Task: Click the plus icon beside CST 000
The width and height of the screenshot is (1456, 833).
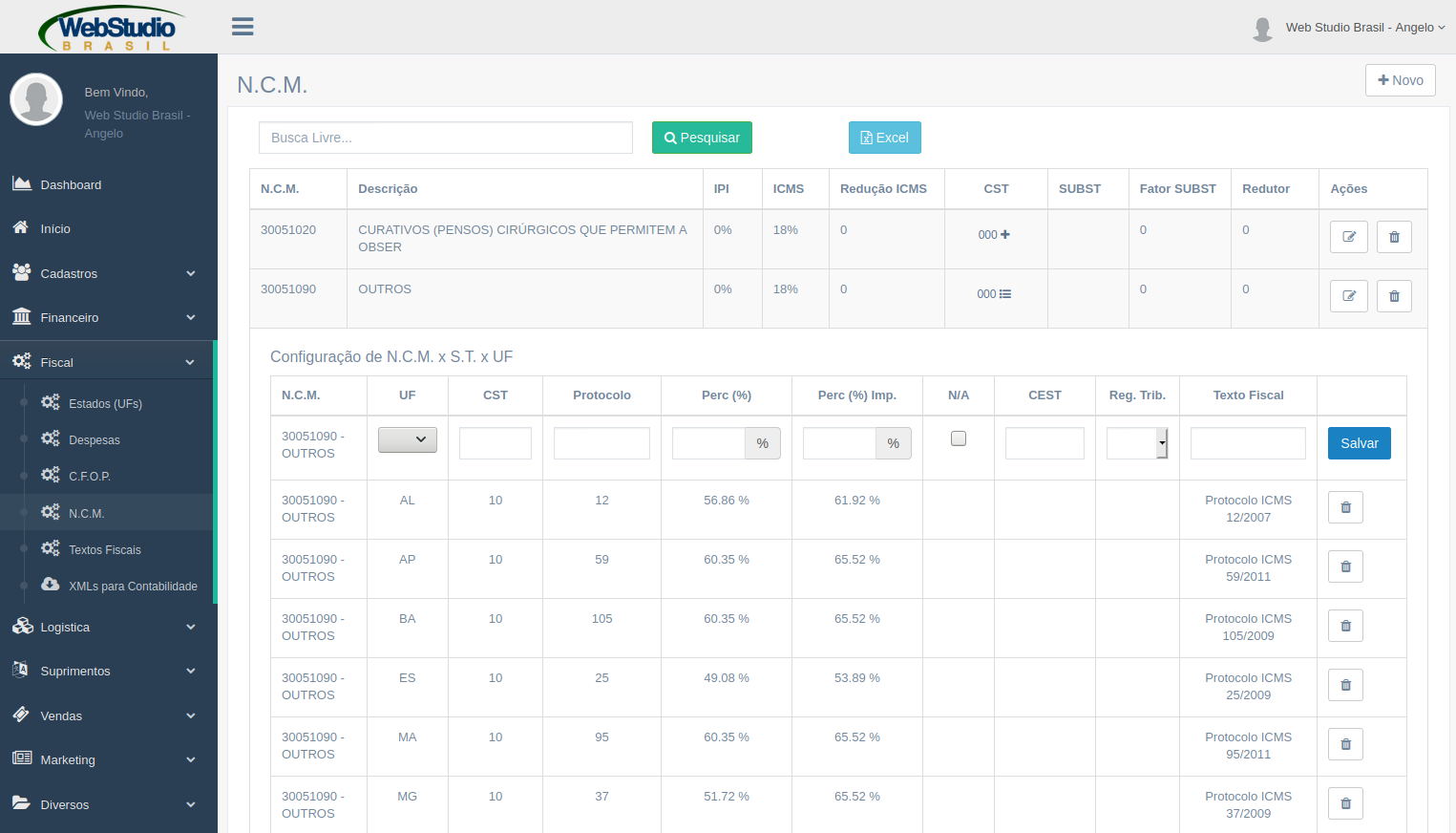Action: pyautogui.click(x=1004, y=235)
